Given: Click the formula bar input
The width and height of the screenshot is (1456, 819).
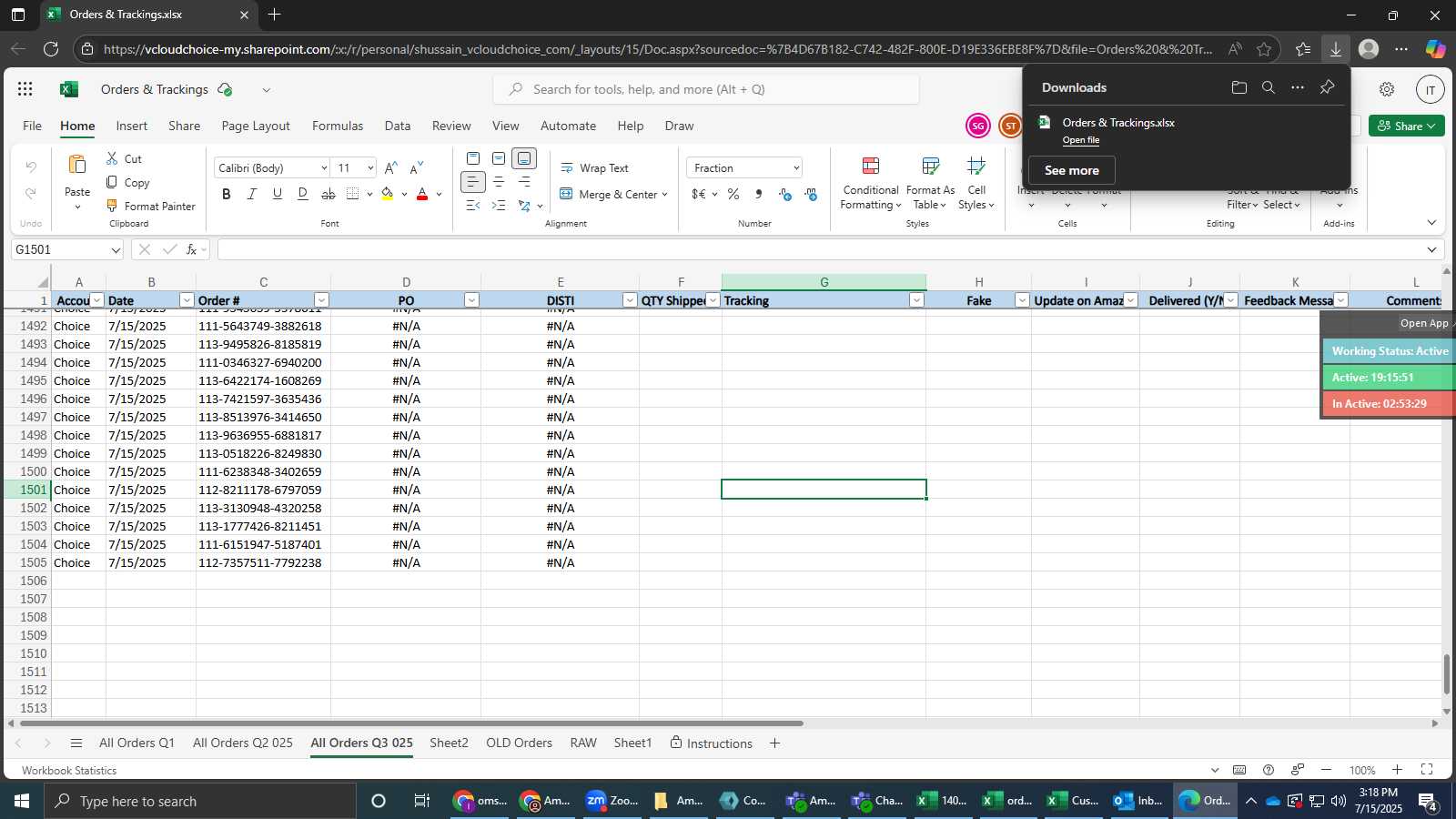Looking at the screenshot, I should (823, 249).
